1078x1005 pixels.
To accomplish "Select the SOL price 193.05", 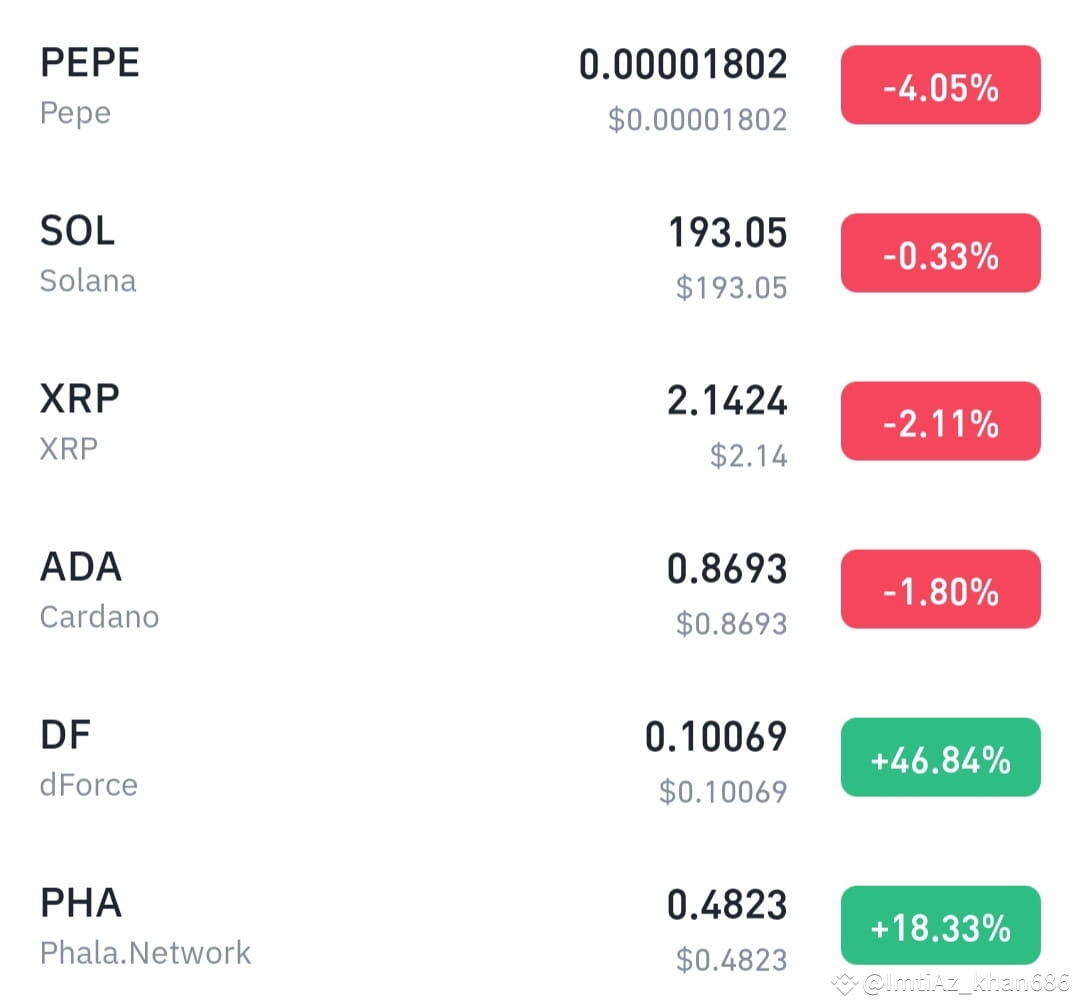I will 727,232.
